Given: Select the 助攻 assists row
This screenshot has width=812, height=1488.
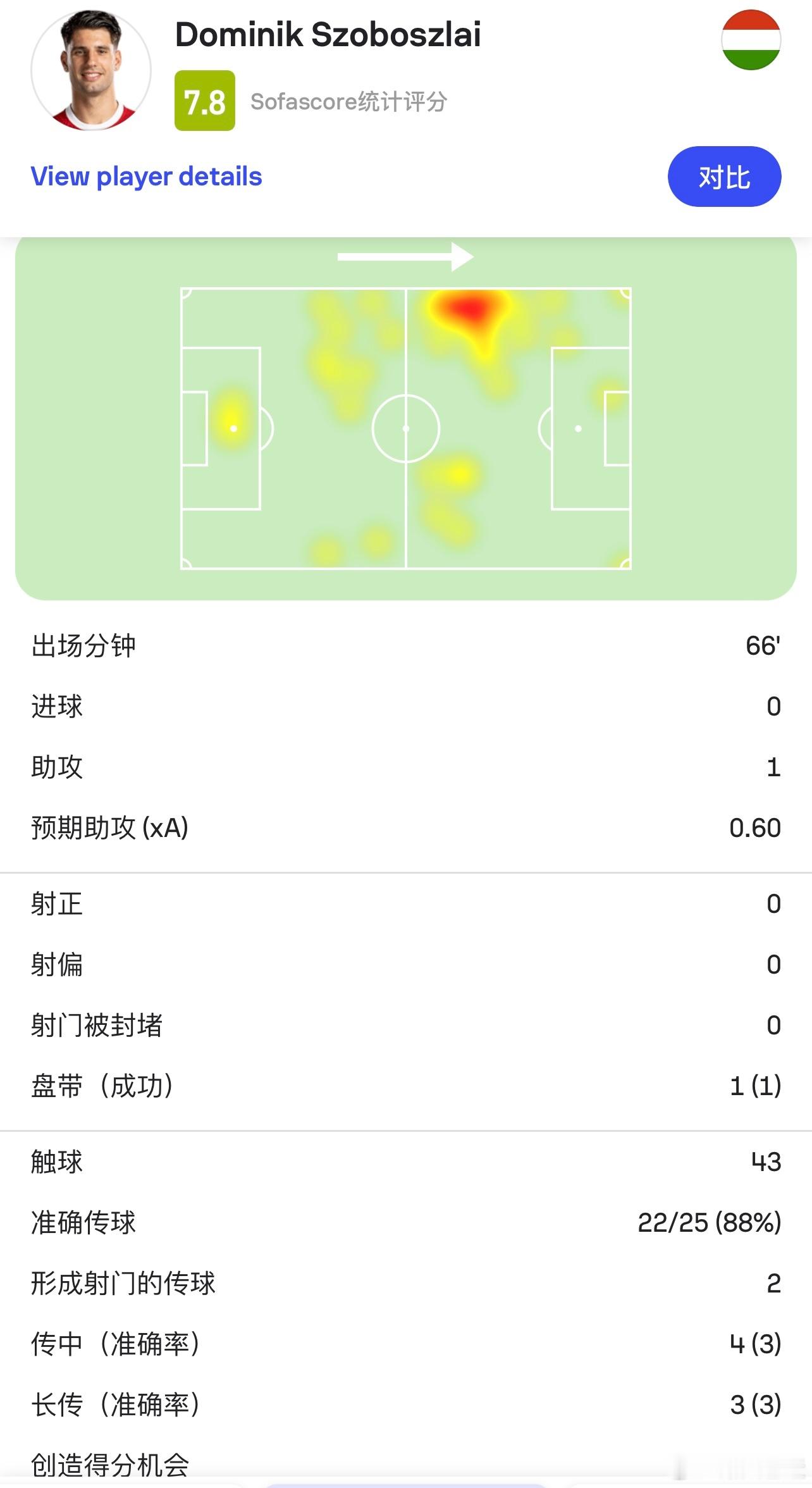Looking at the screenshot, I should 406,767.
